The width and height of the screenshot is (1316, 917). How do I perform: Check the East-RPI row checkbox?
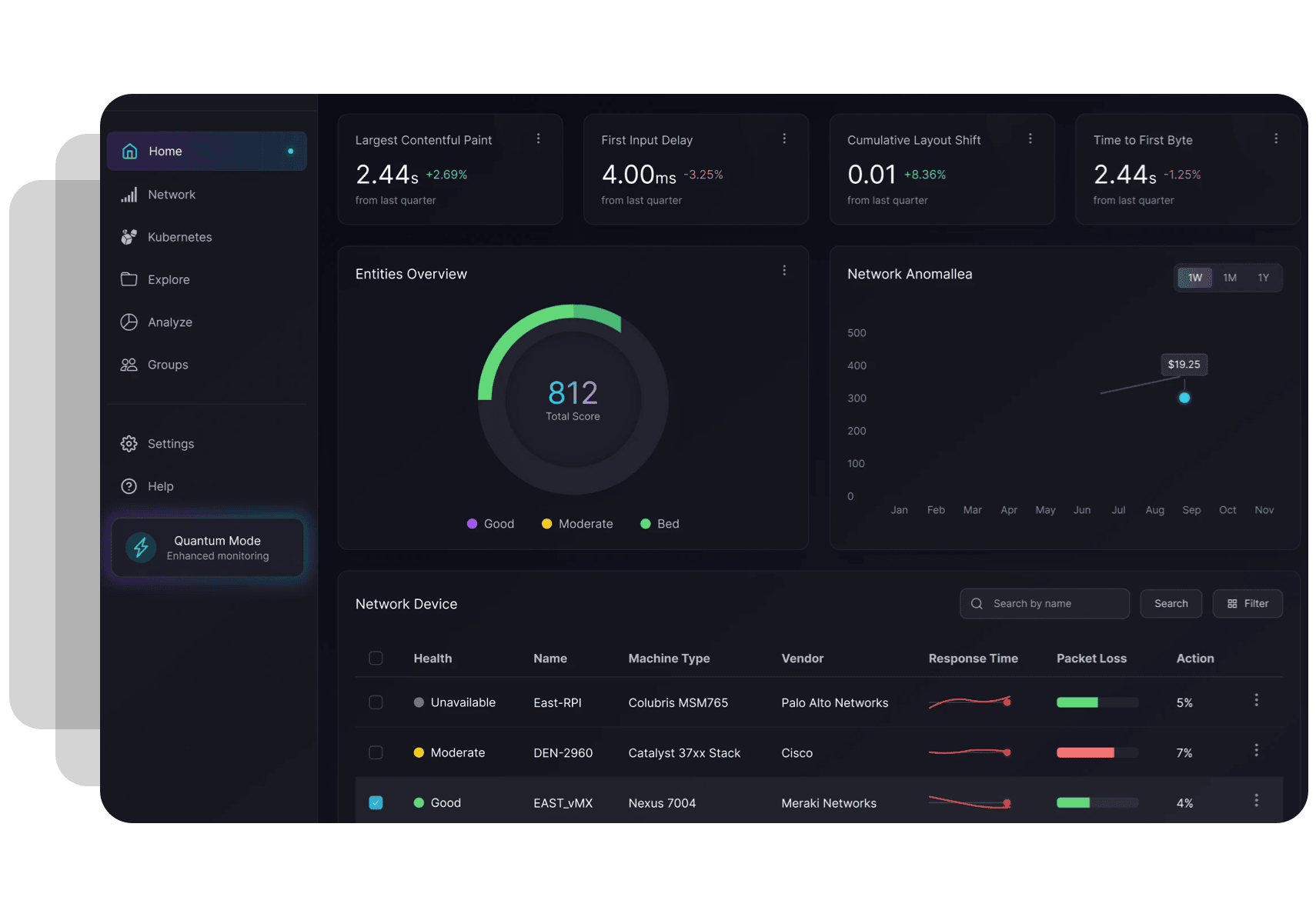[376, 702]
